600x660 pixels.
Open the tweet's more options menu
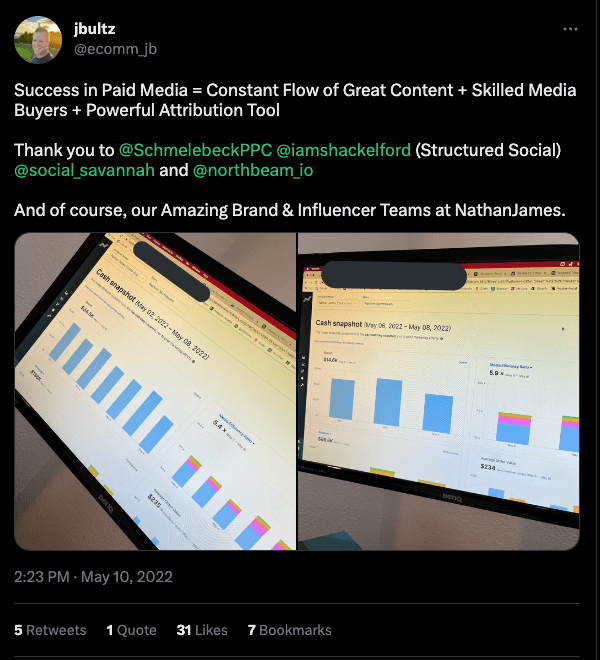570,29
